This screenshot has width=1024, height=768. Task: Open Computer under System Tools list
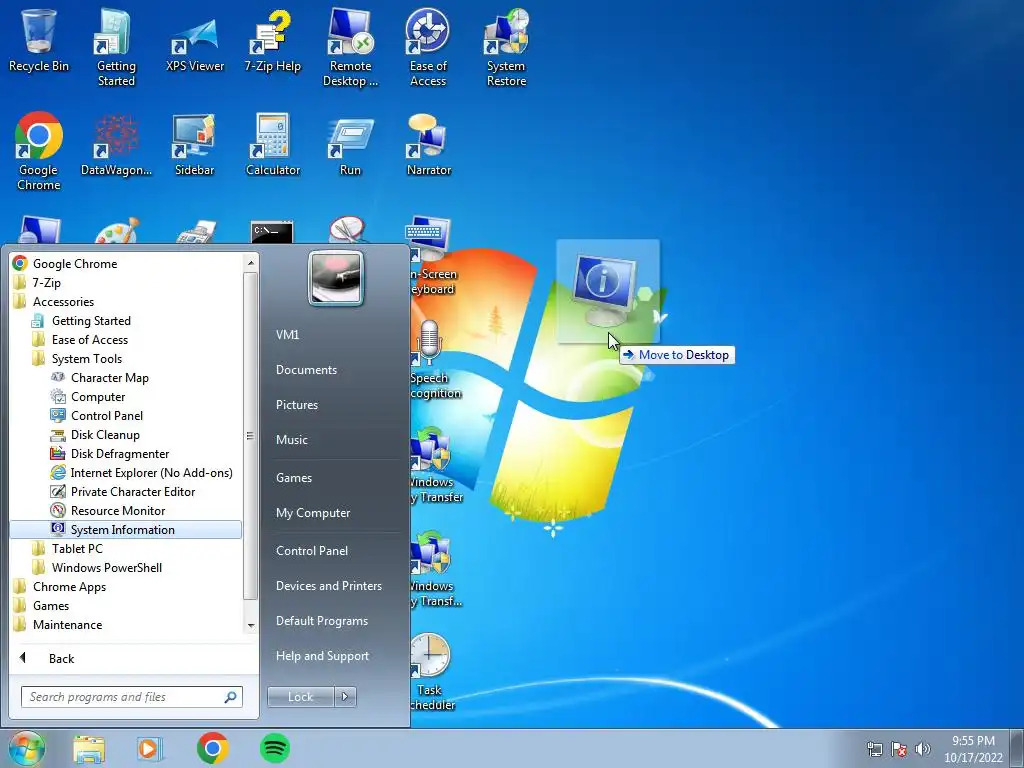tap(98, 396)
